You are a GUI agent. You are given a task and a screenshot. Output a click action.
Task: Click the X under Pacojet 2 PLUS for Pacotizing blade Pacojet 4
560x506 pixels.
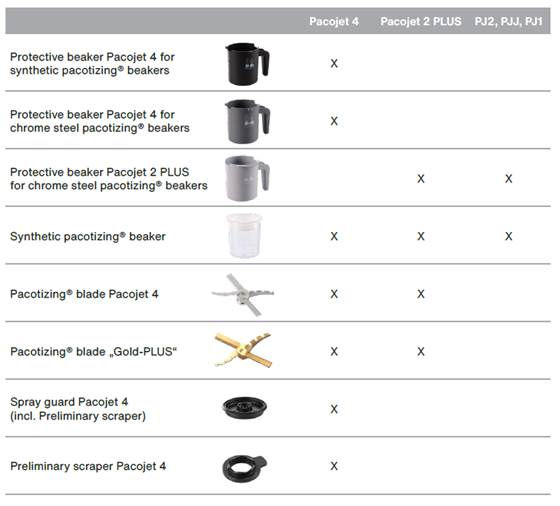421,294
